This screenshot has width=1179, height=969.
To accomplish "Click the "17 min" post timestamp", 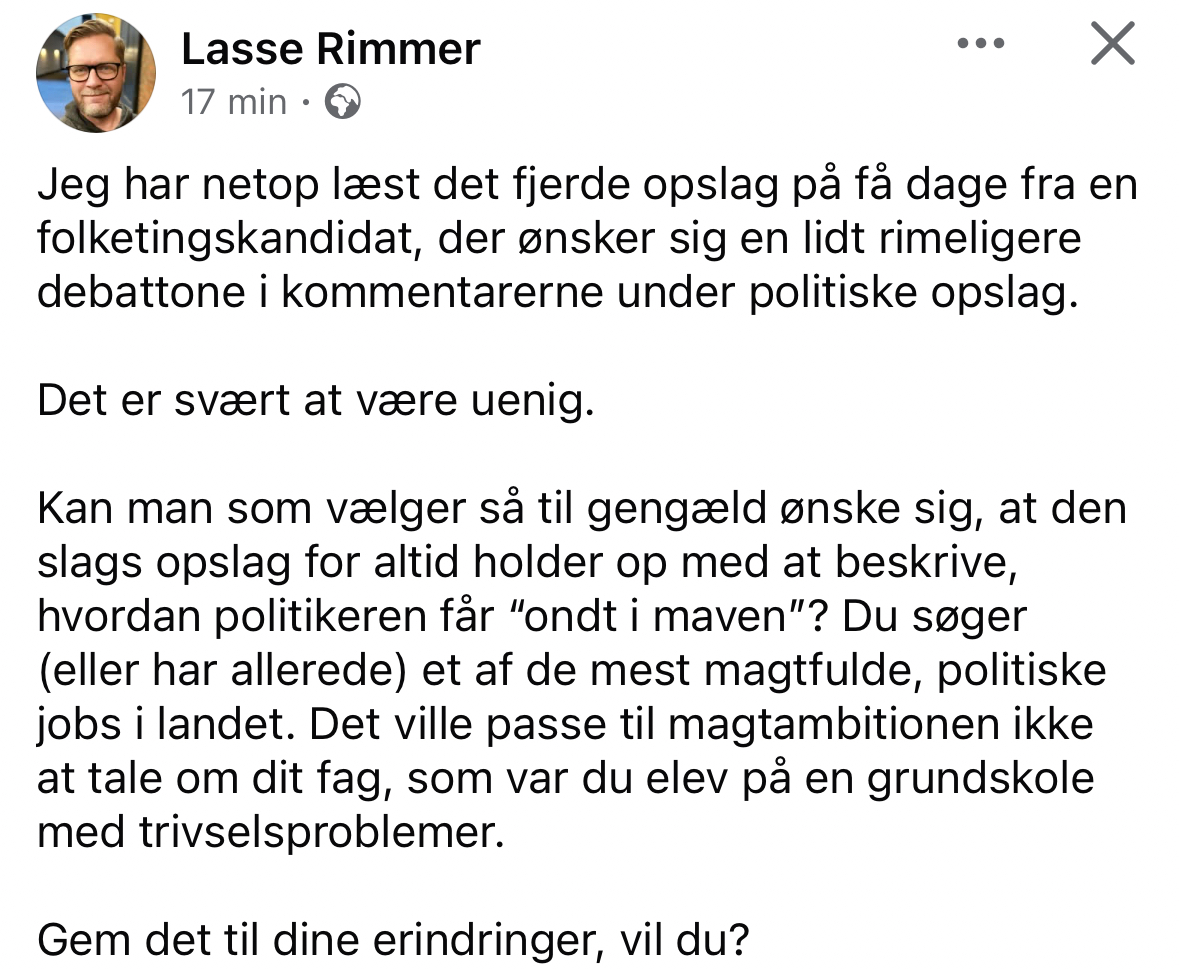I will click(234, 102).
